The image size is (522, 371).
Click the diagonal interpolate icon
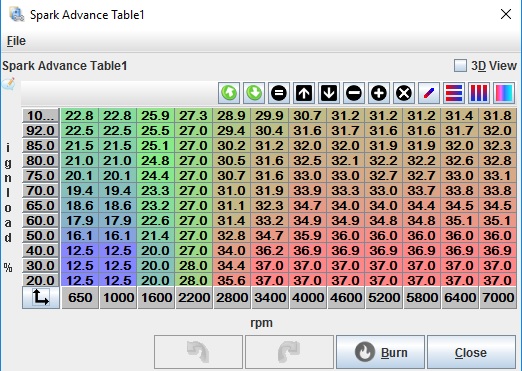(x=429, y=93)
